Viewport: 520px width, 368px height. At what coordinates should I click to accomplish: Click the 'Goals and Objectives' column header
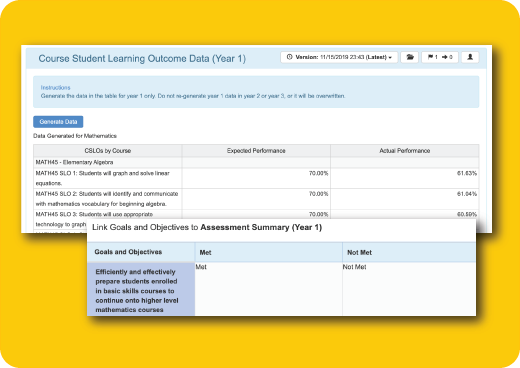coord(141,252)
